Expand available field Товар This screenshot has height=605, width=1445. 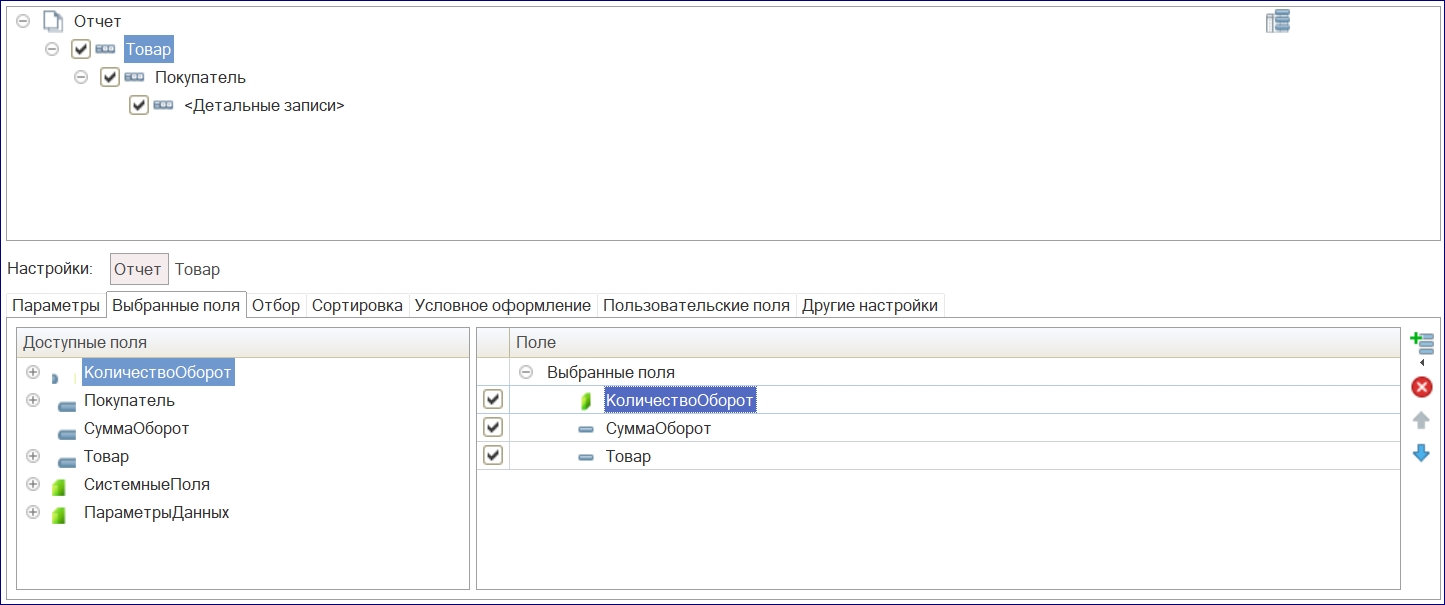click(x=33, y=456)
